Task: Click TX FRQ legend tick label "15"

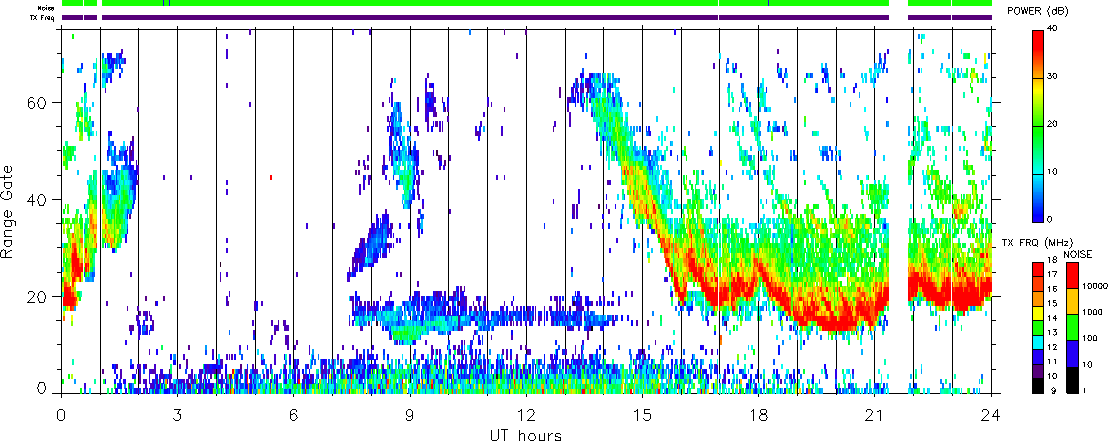Action: (x=1052, y=303)
